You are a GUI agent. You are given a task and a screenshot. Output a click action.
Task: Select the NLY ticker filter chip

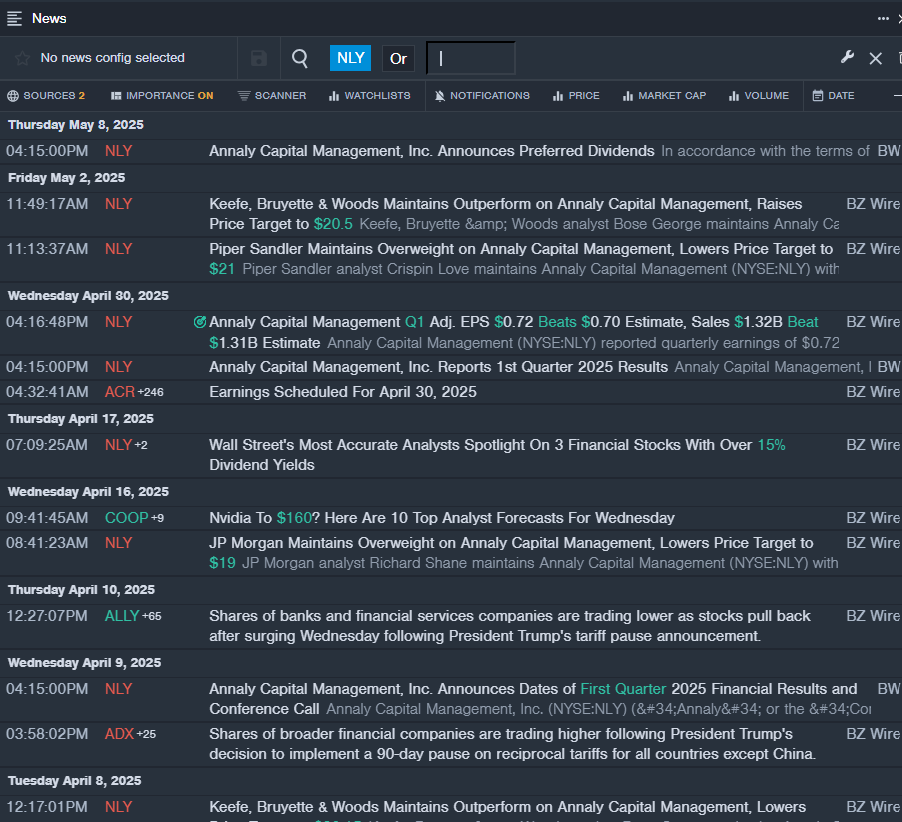pos(350,58)
